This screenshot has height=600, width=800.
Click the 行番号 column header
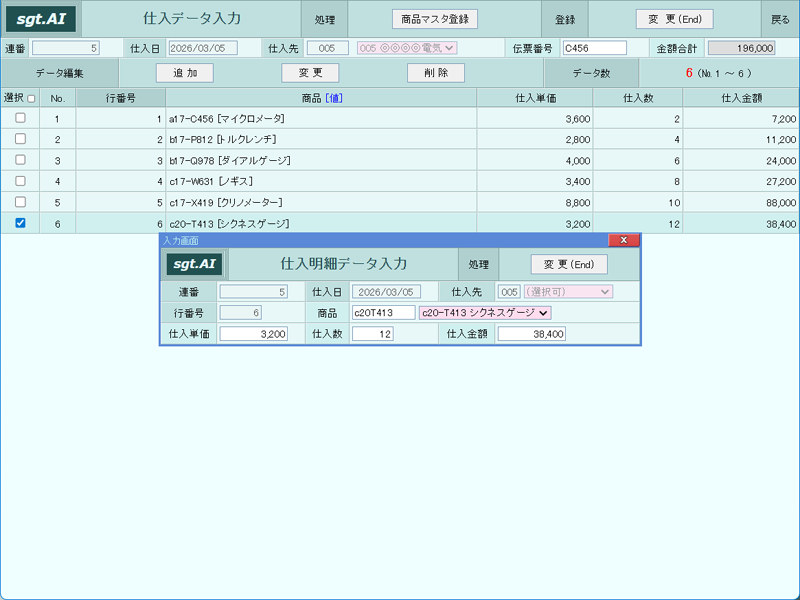(120, 98)
